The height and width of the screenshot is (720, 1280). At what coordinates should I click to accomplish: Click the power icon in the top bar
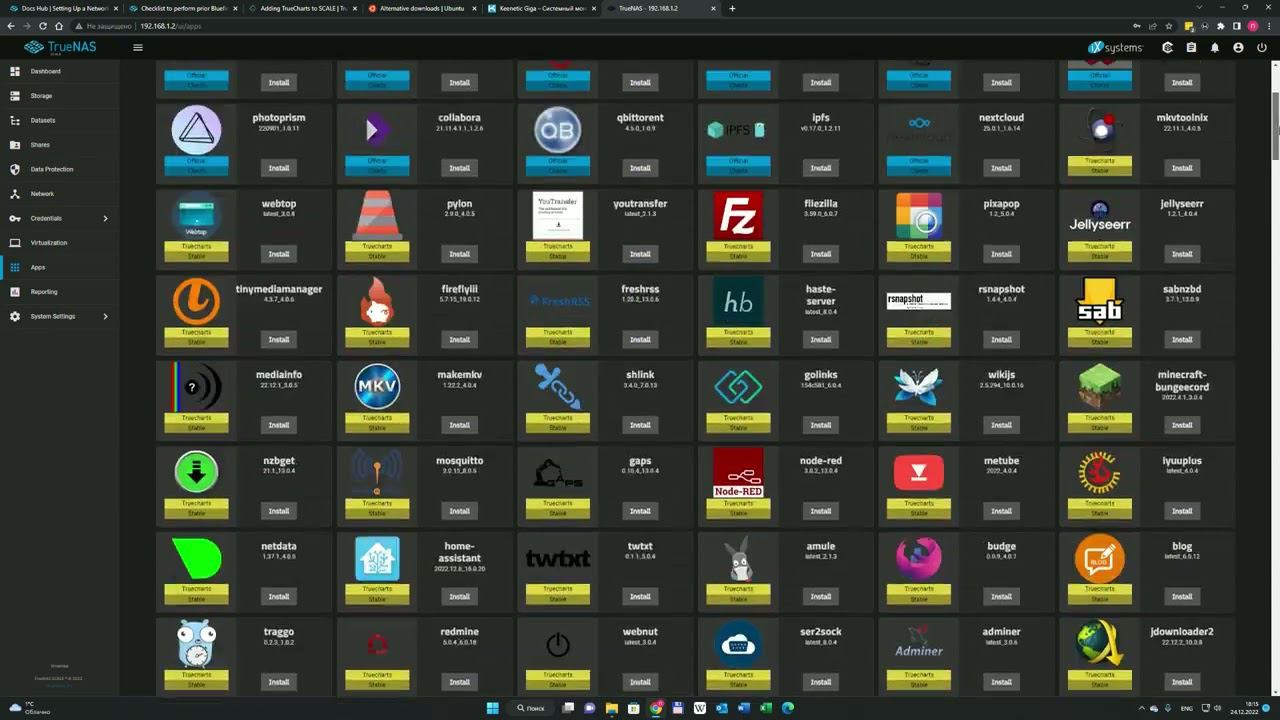coord(1262,48)
